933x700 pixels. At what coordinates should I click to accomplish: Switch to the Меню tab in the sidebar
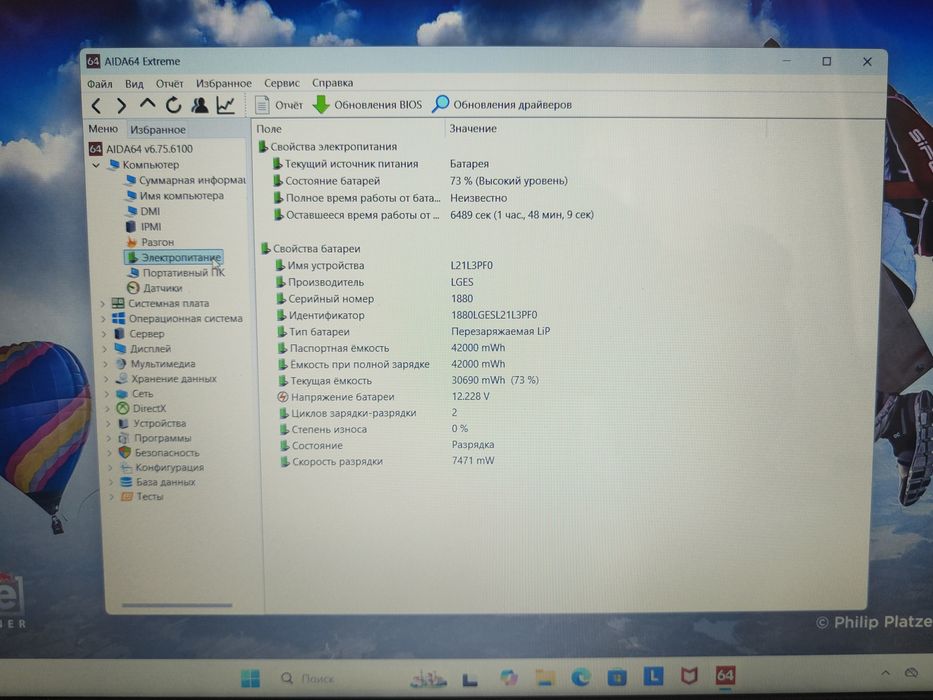(x=103, y=129)
